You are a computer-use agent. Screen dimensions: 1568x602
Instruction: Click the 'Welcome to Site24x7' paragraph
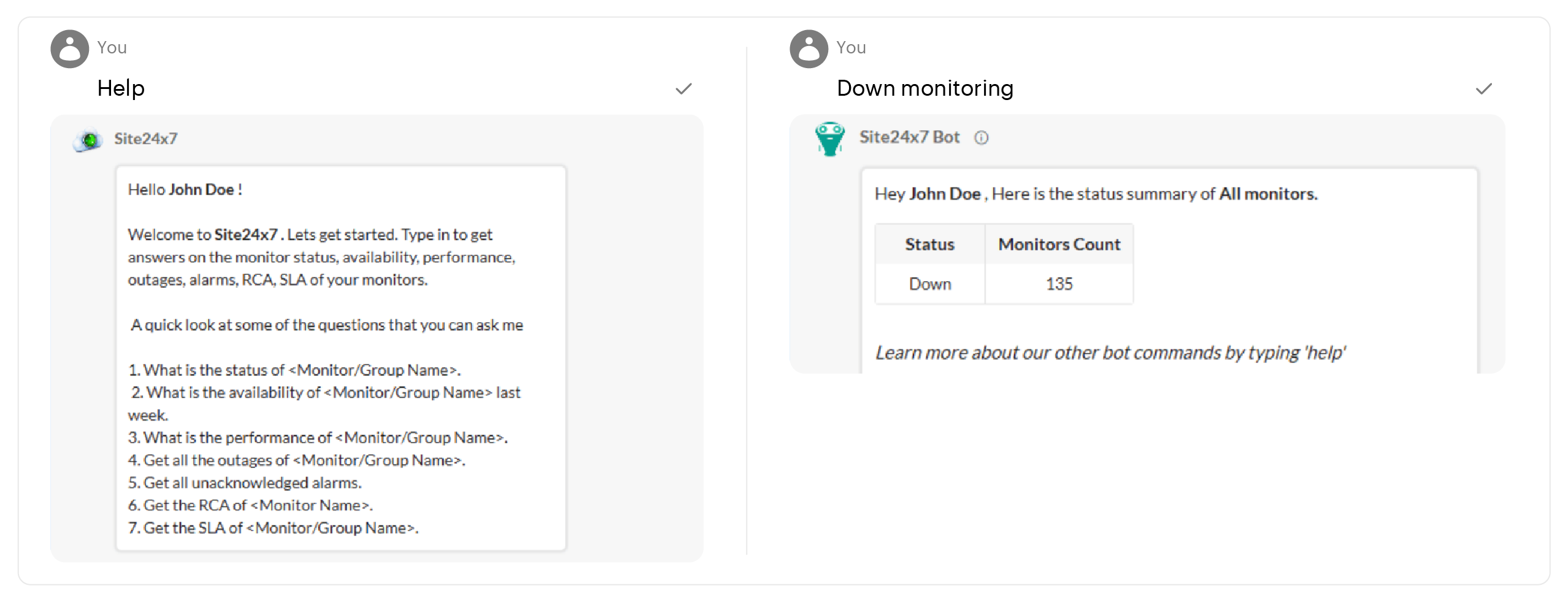coord(321,257)
